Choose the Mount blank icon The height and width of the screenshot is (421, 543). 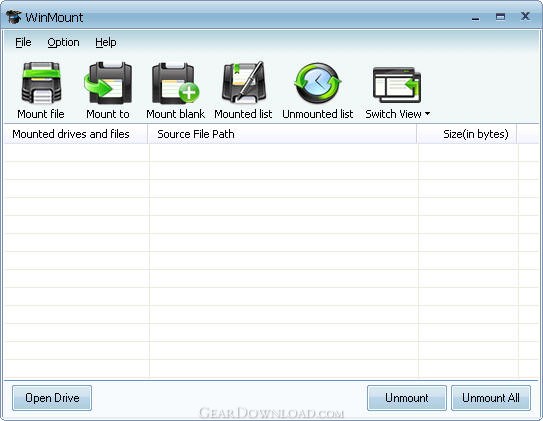176,83
